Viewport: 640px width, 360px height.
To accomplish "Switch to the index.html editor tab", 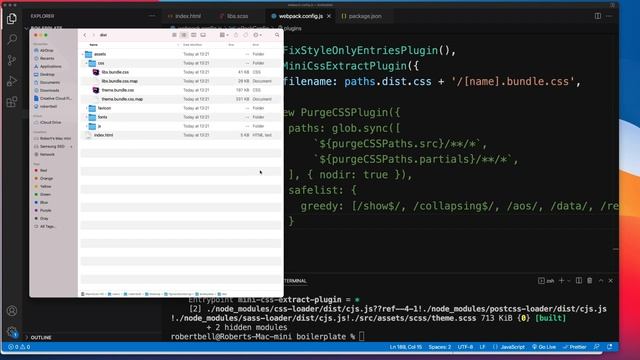I will coord(184,16).
